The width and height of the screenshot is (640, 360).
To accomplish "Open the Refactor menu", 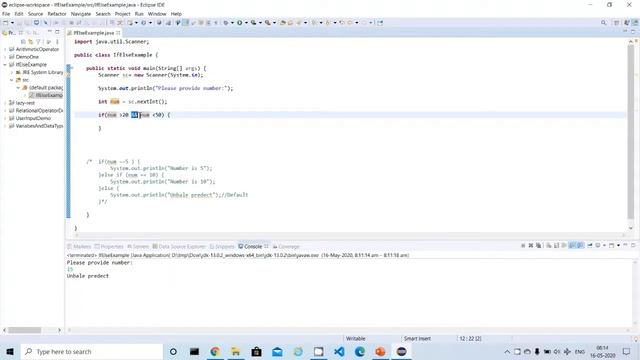I will click(x=57, y=14).
